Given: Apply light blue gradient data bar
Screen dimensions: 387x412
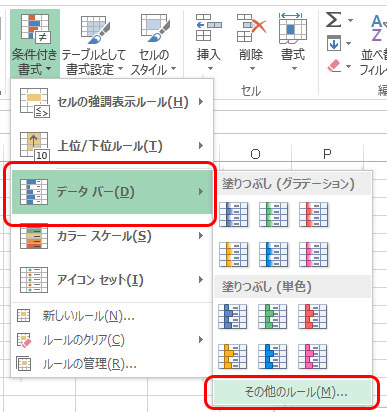Looking at the screenshot, I should click(x=273, y=254).
